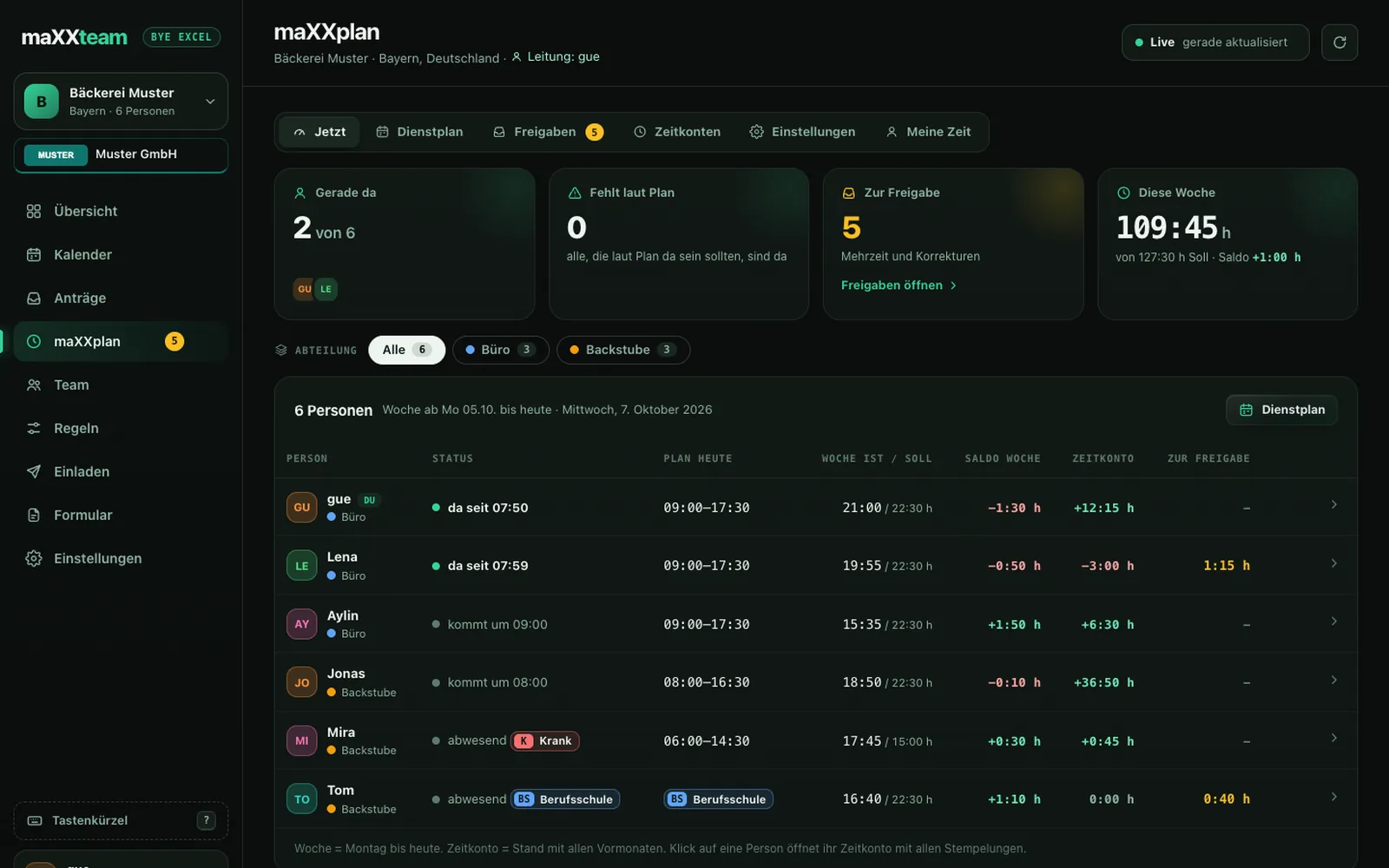This screenshot has height=868, width=1389.
Task: Click Aylin's AY avatar in table
Action: (301, 624)
